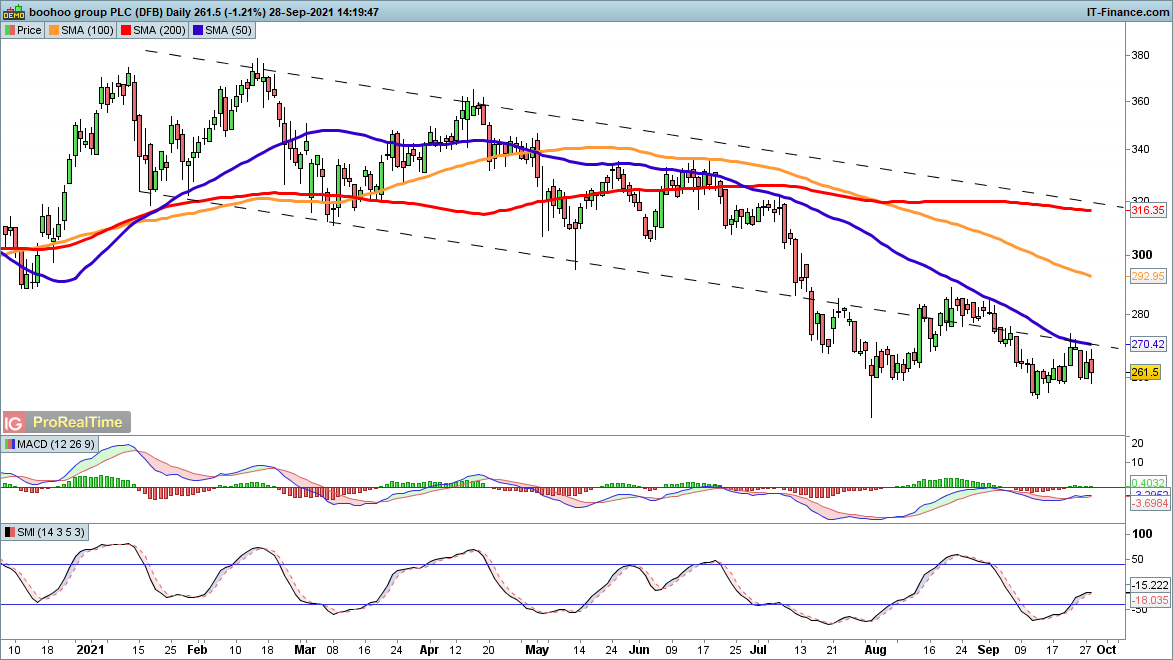This screenshot has height=660, width=1173.
Task: Click the -18.035 SMI signal value
Action: pyautogui.click(x=1149, y=600)
